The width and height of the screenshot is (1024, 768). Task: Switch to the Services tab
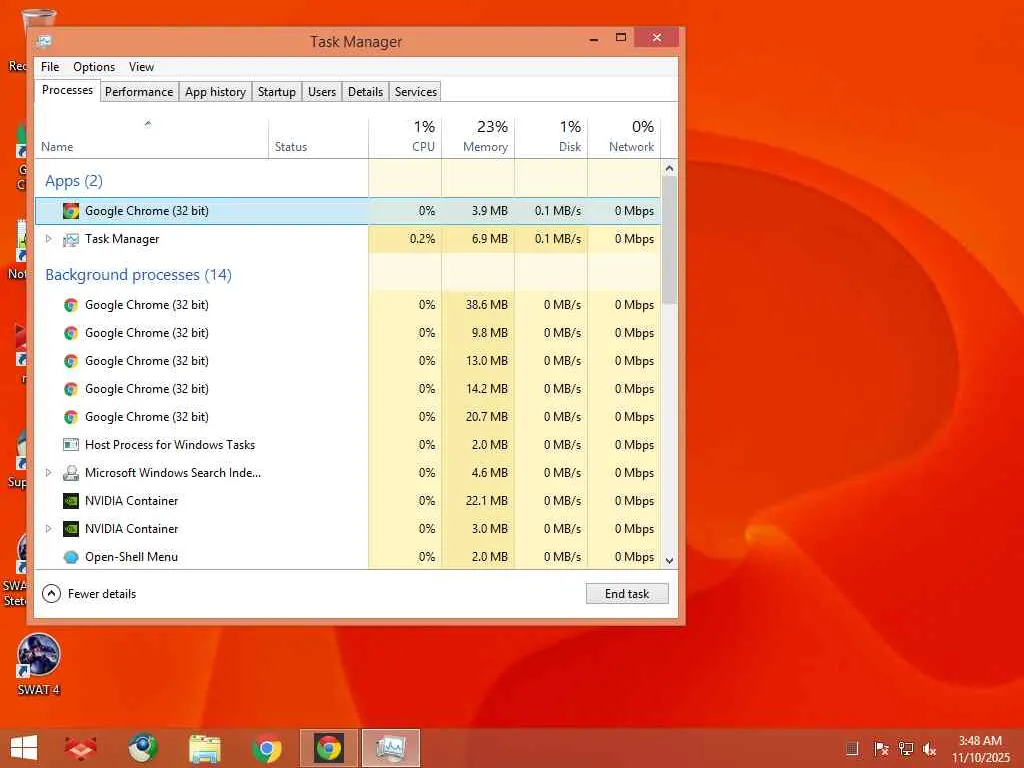coord(415,92)
